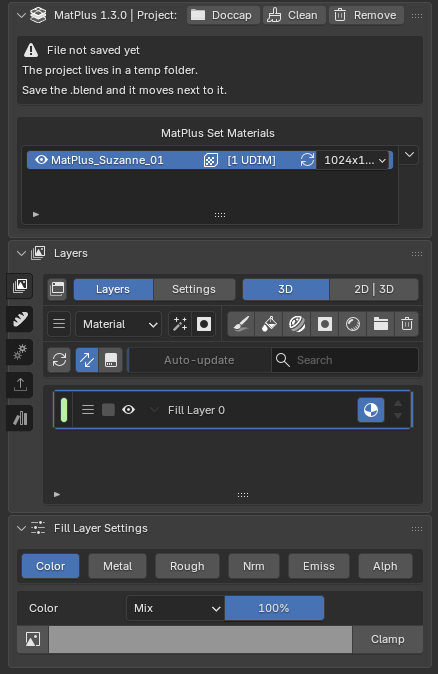Select the Emiss channel button
438x674 pixels.
[319, 566]
